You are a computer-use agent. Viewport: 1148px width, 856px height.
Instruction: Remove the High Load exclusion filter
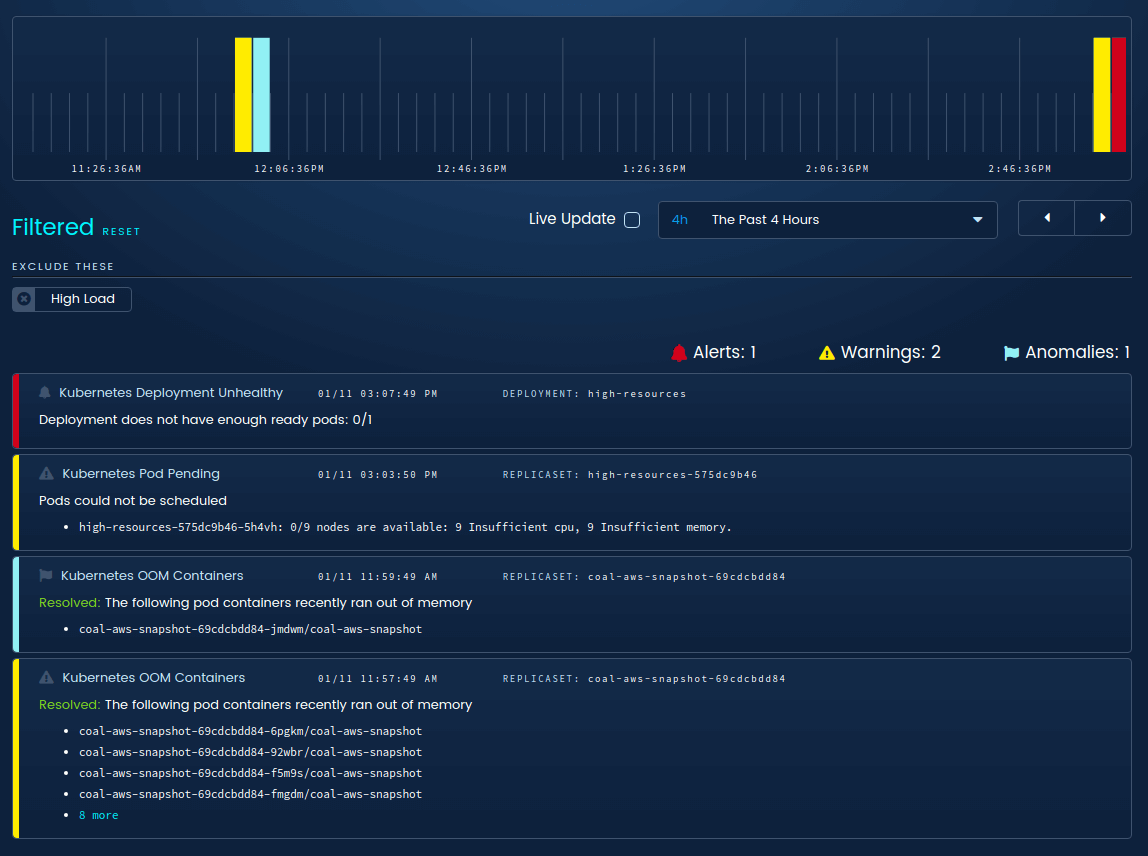(22, 298)
